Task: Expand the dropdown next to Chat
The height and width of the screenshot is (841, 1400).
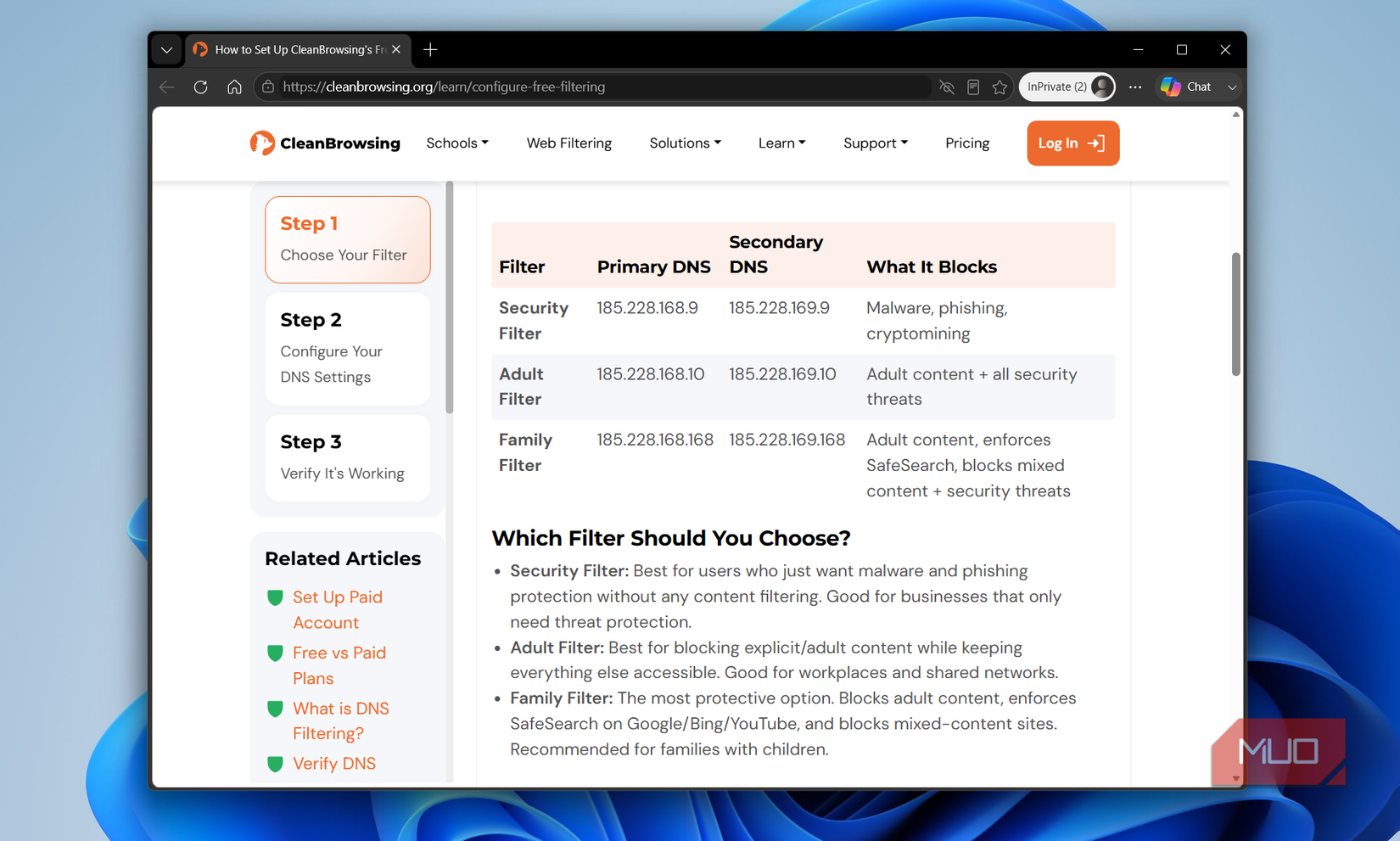Action: point(1232,87)
